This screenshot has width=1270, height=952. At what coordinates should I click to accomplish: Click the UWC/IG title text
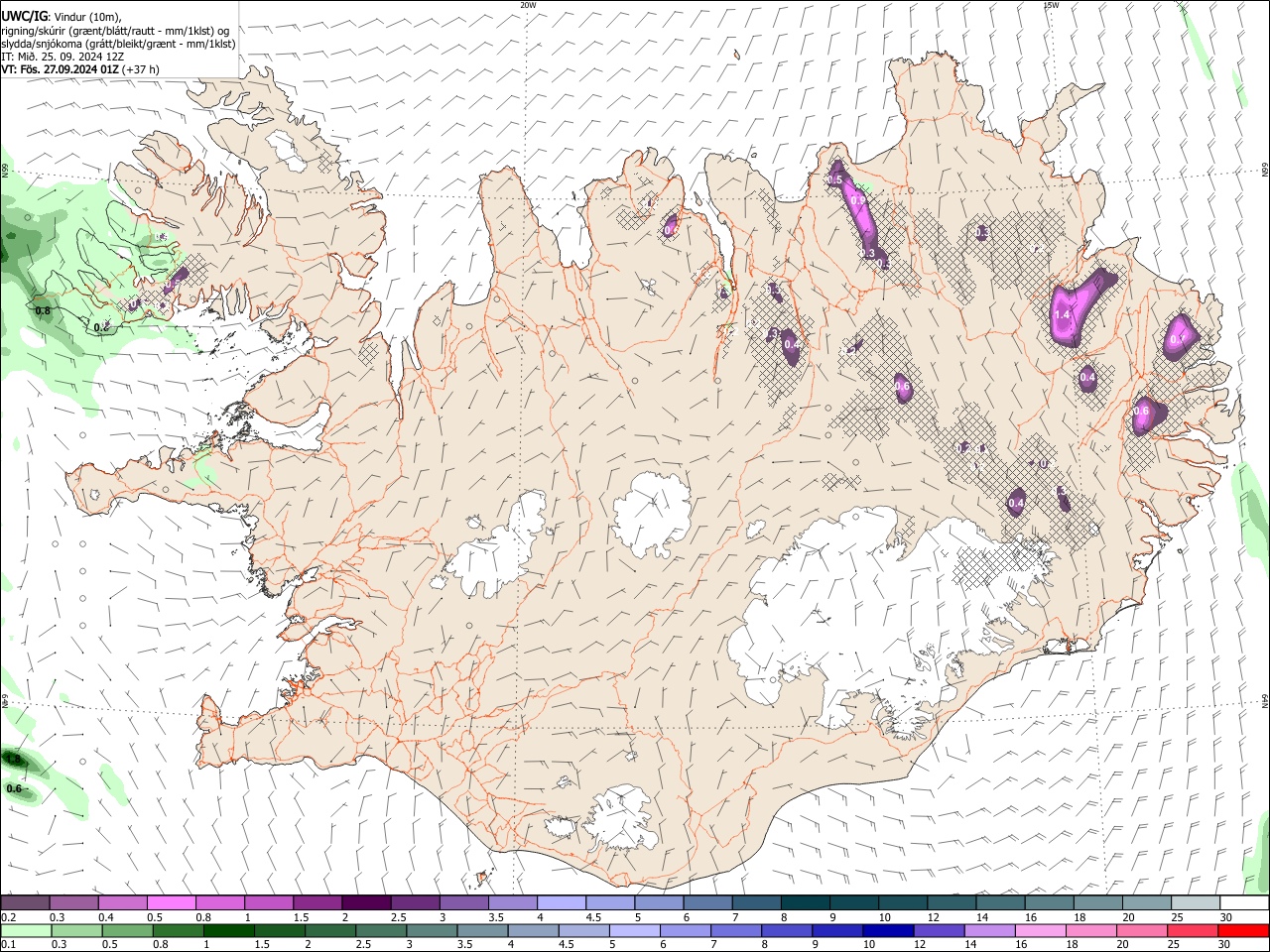tap(23, 17)
